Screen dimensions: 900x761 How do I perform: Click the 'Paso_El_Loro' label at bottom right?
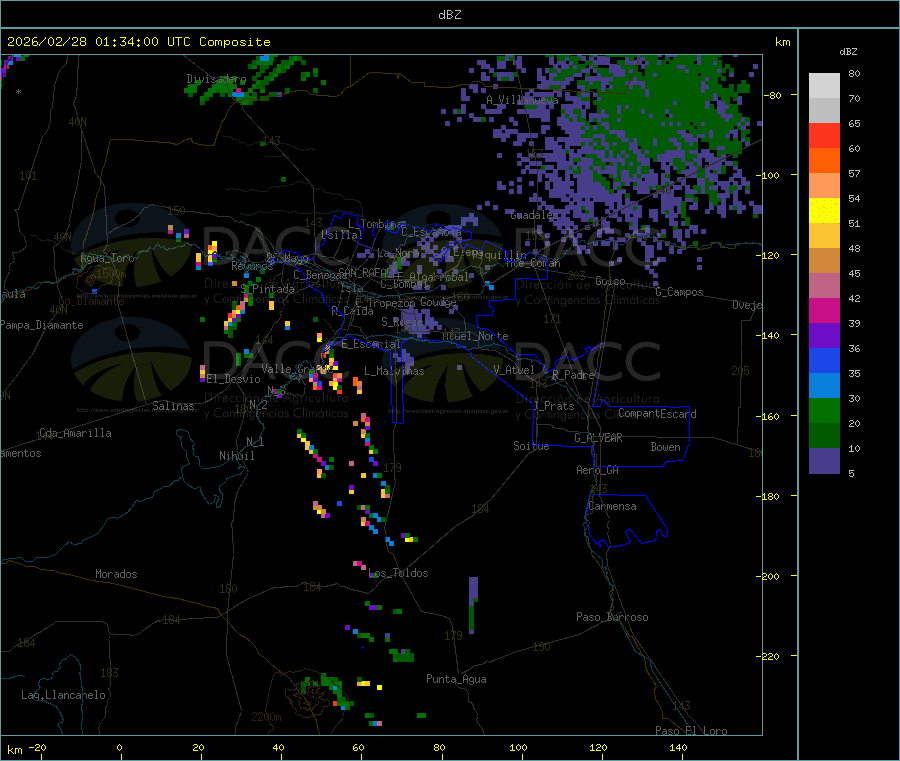[691, 731]
